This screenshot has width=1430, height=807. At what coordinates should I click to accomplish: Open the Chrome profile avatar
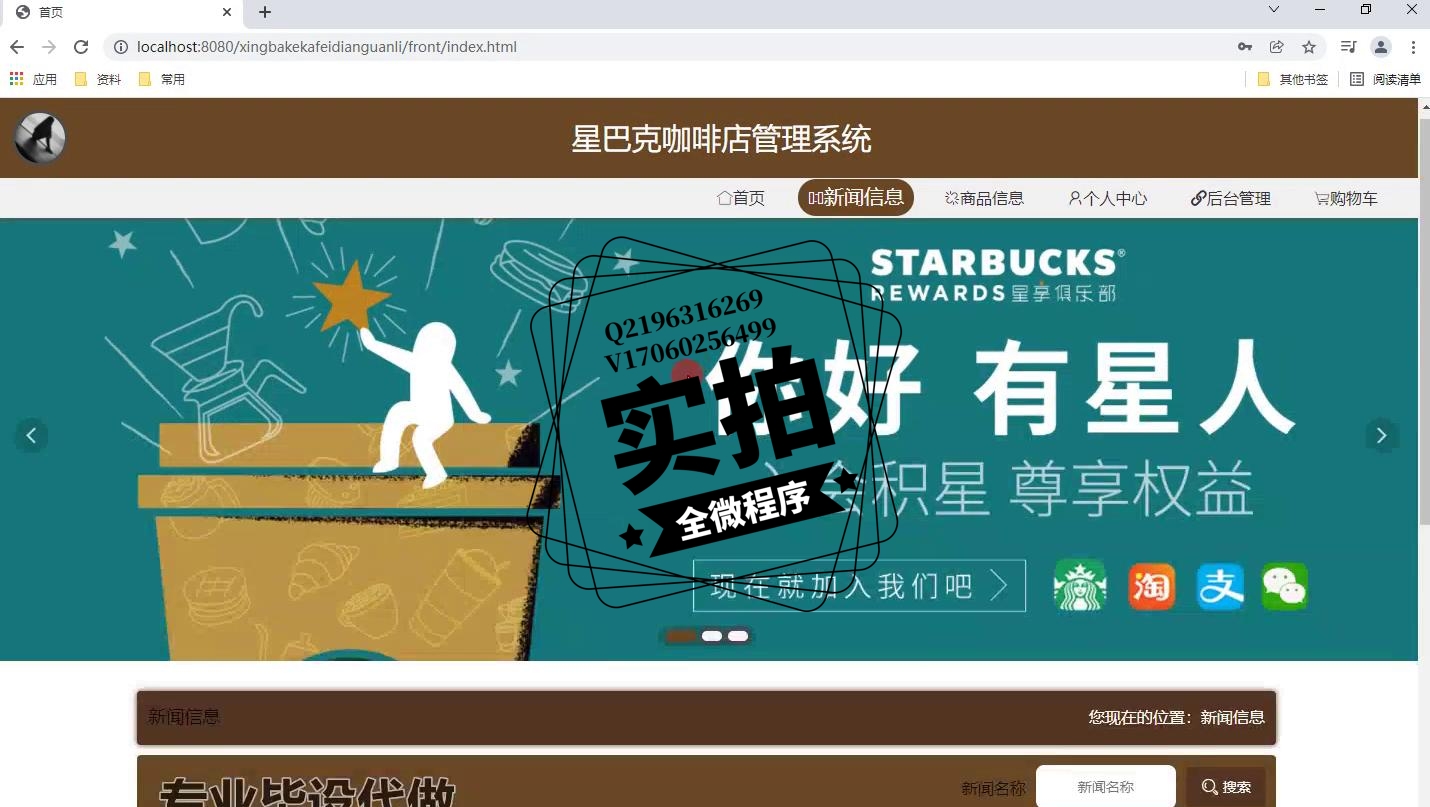click(1381, 47)
